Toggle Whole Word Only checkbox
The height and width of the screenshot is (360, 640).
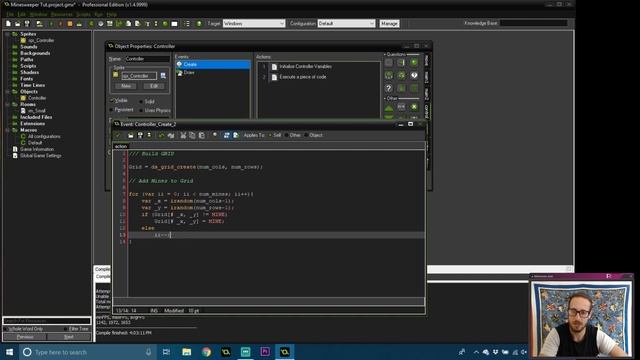click(x=6, y=329)
